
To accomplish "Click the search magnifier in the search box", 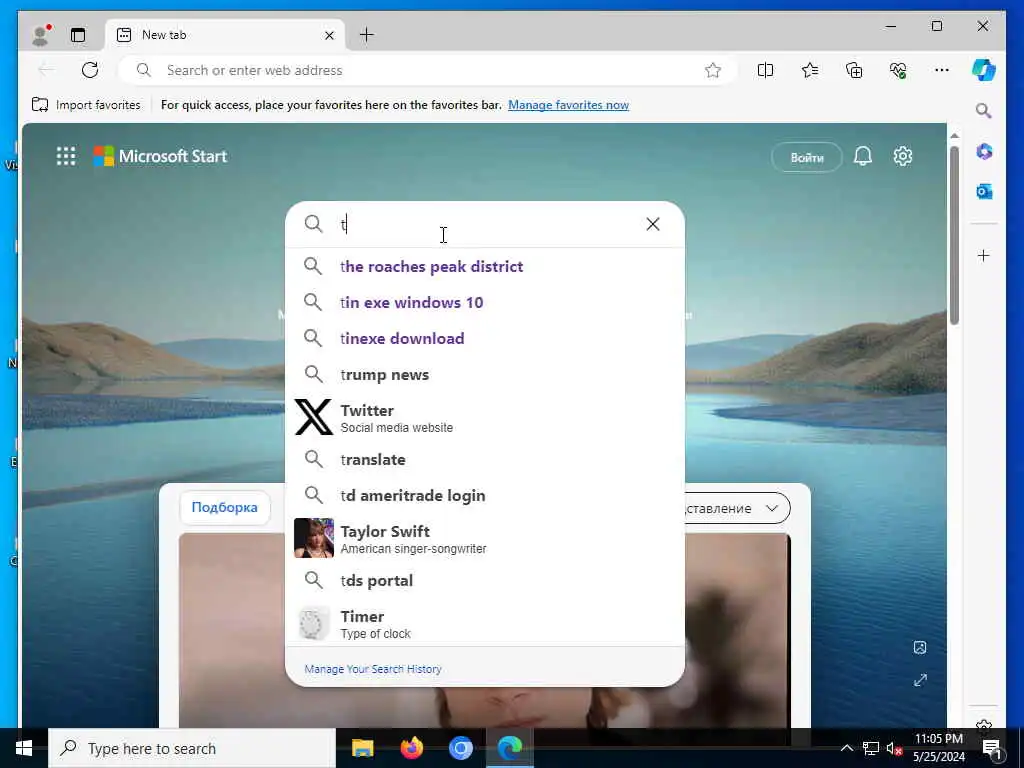I will pyautogui.click(x=313, y=224).
